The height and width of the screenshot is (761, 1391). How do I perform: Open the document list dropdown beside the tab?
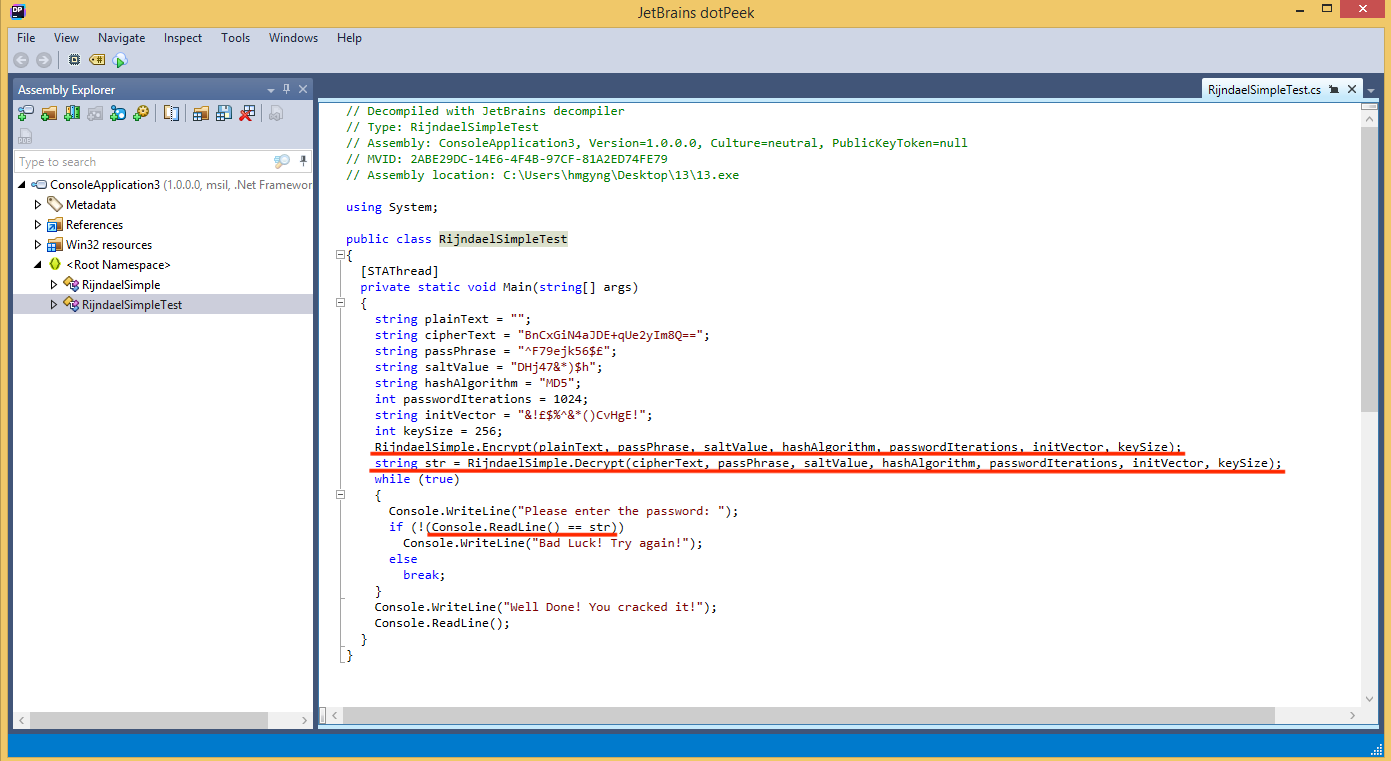pos(1371,90)
